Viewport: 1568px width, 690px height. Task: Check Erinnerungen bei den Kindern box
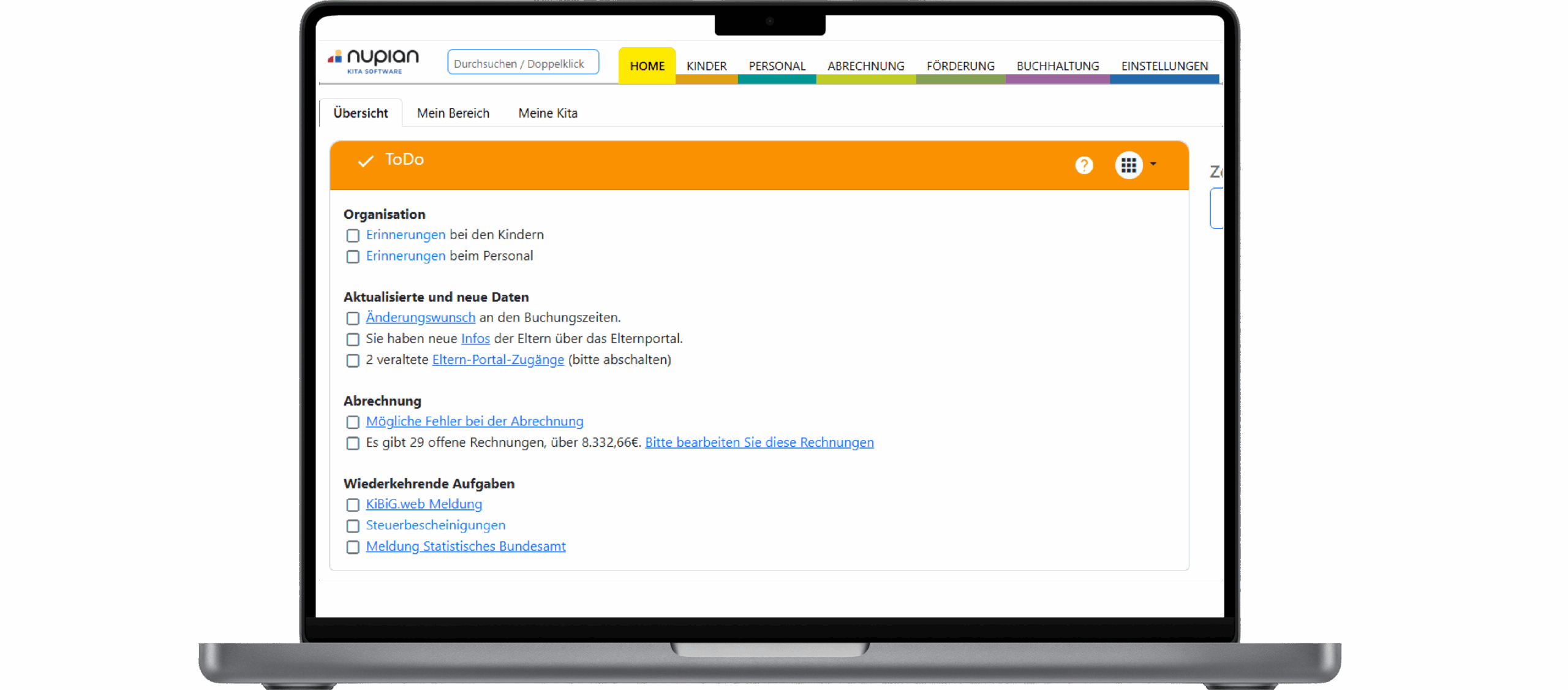(353, 235)
